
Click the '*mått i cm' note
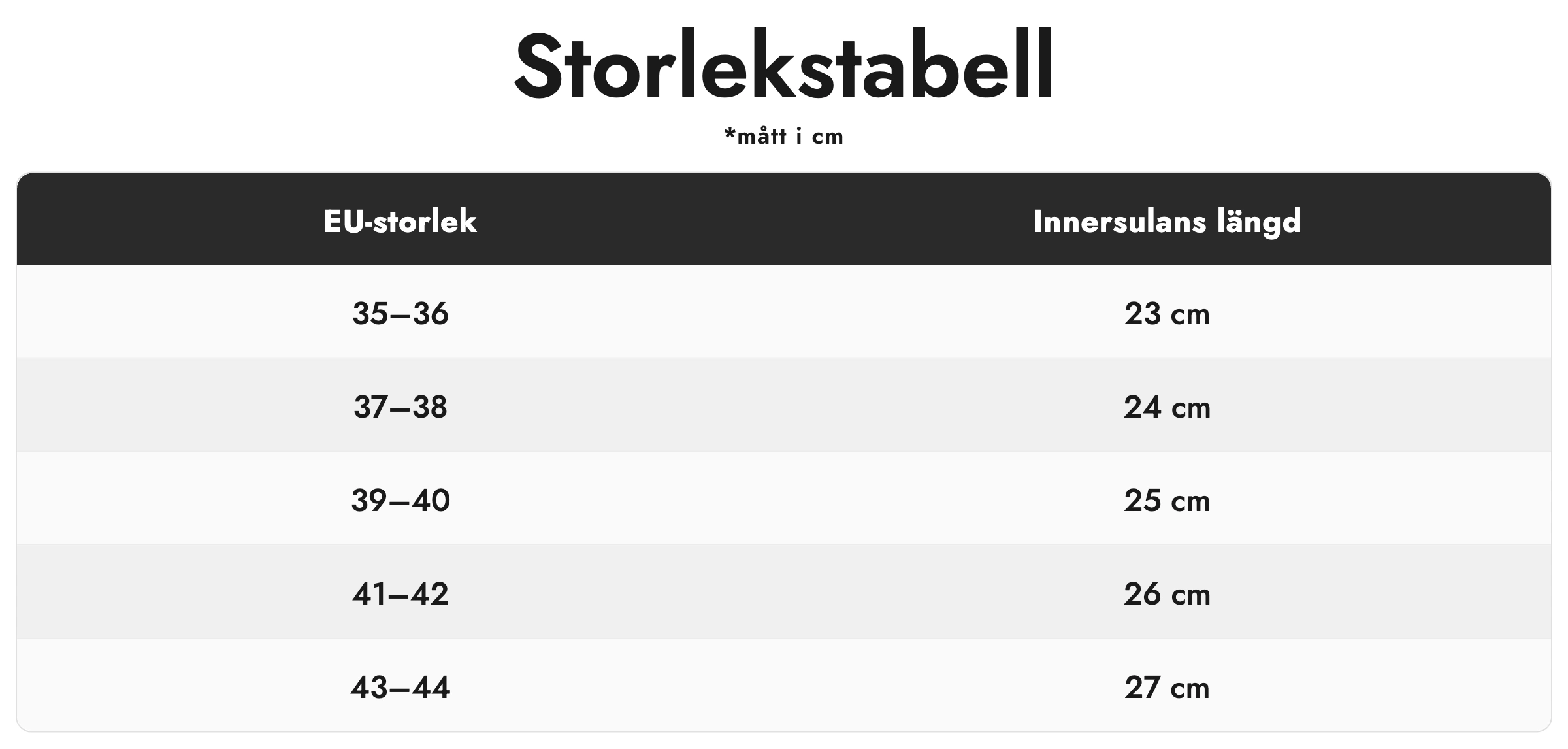[x=784, y=136]
